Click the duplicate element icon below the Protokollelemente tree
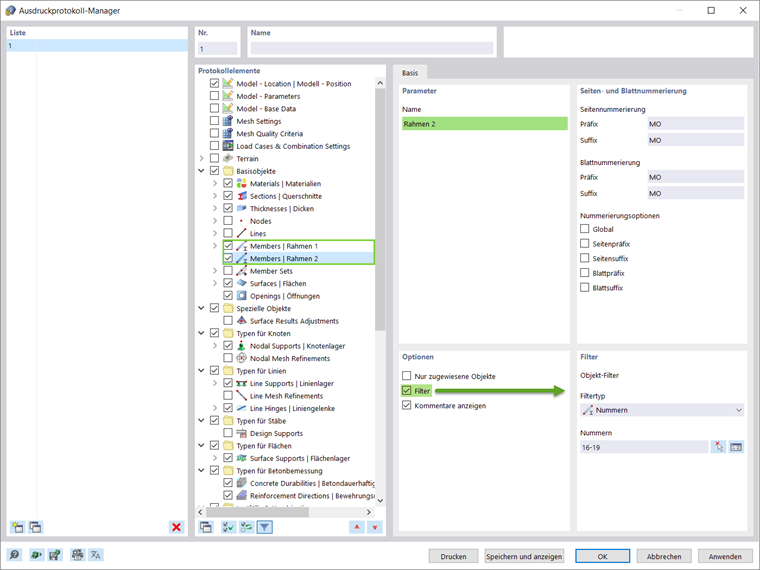 (206, 527)
